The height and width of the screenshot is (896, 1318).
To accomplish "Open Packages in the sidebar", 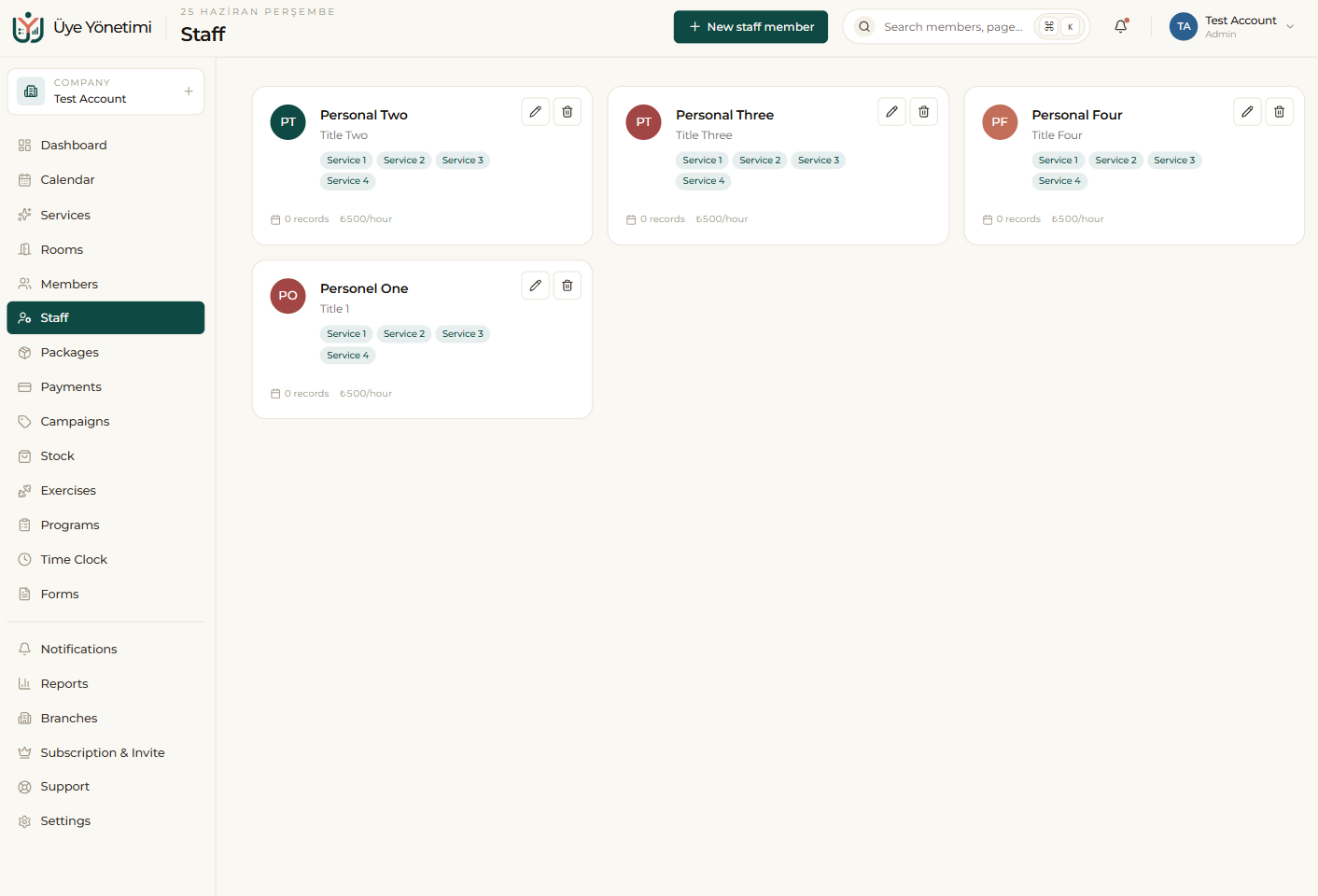I will (105, 353).
